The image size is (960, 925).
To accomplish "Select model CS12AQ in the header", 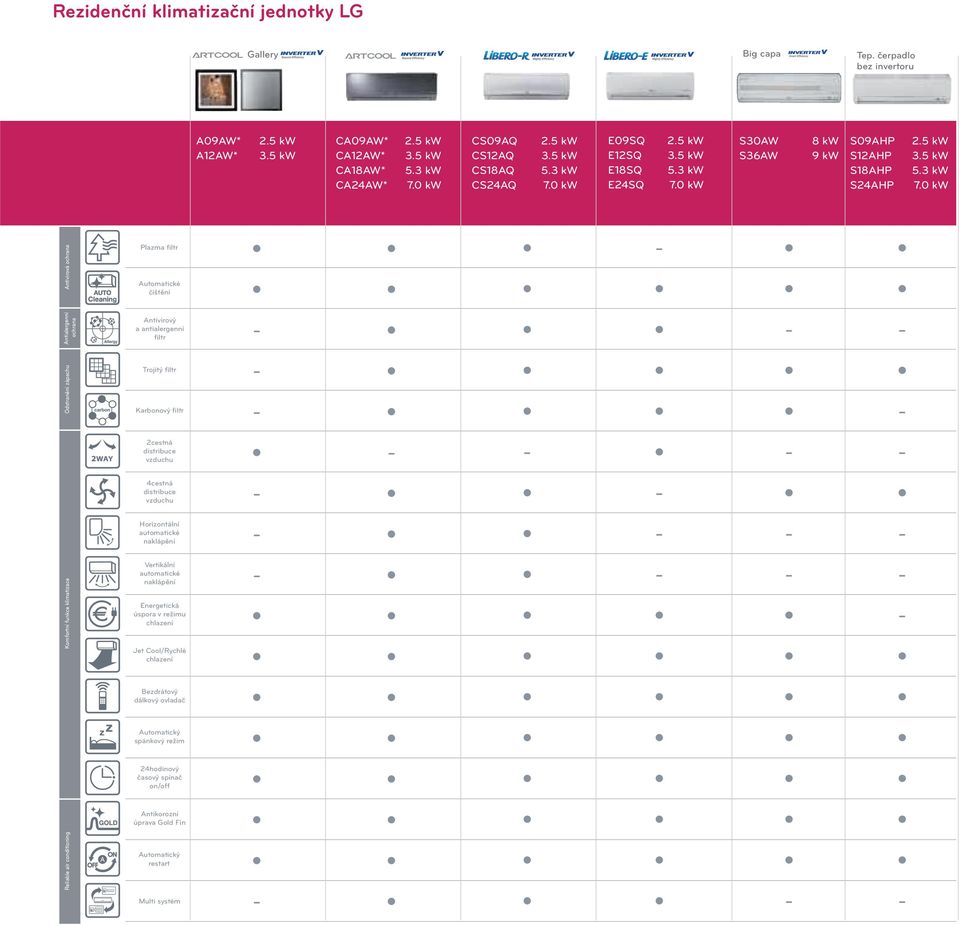I will click(x=493, y=155).
